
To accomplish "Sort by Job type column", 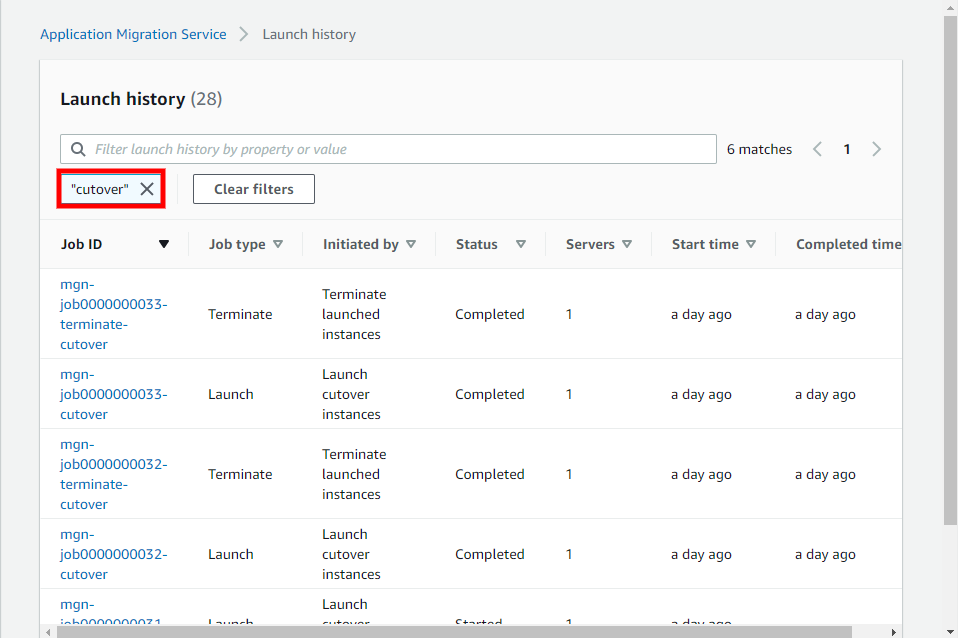I will [x=277, y=244].
